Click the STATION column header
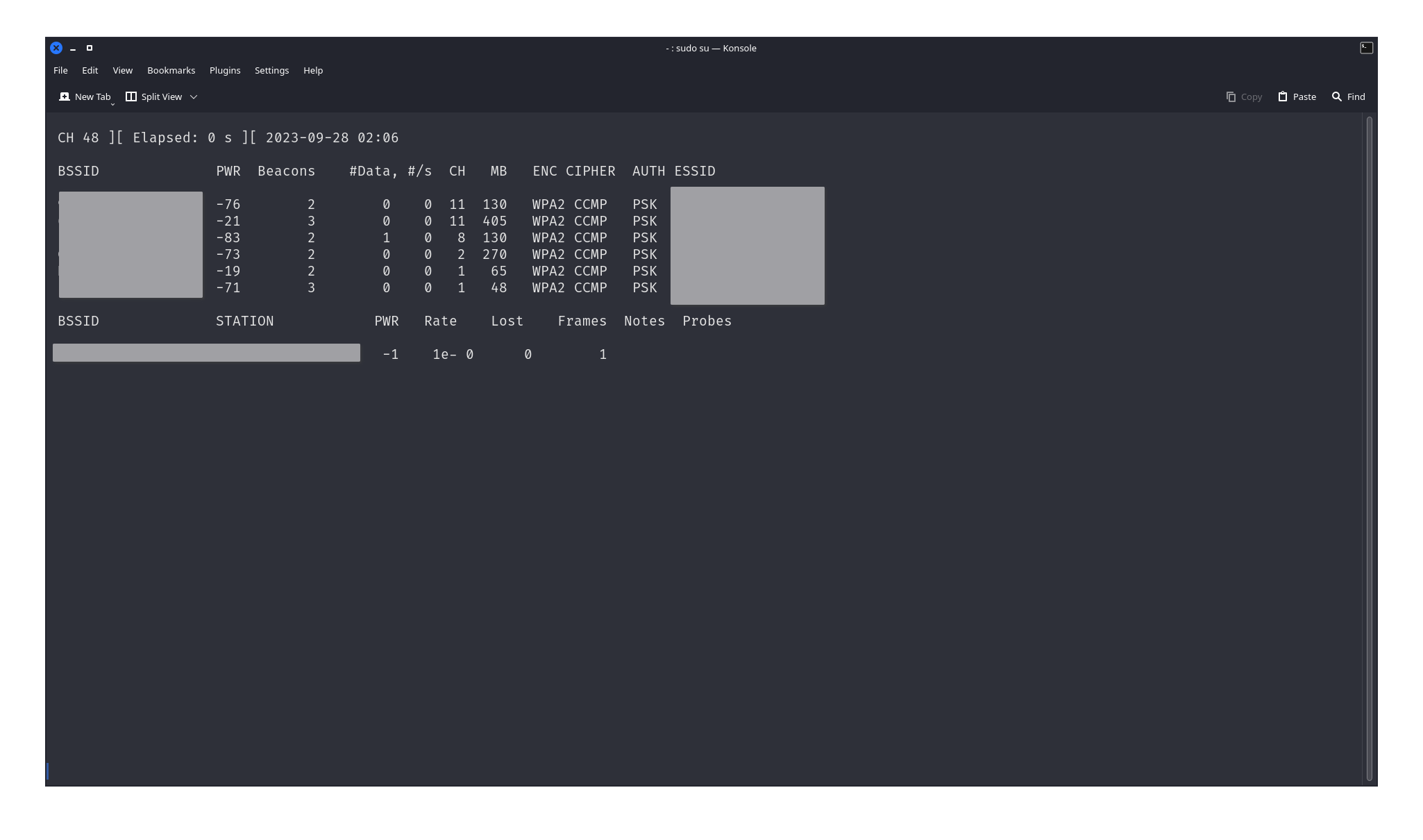Image resolution: width=1423 pixels, height=840 pixels. pos(245,321)
